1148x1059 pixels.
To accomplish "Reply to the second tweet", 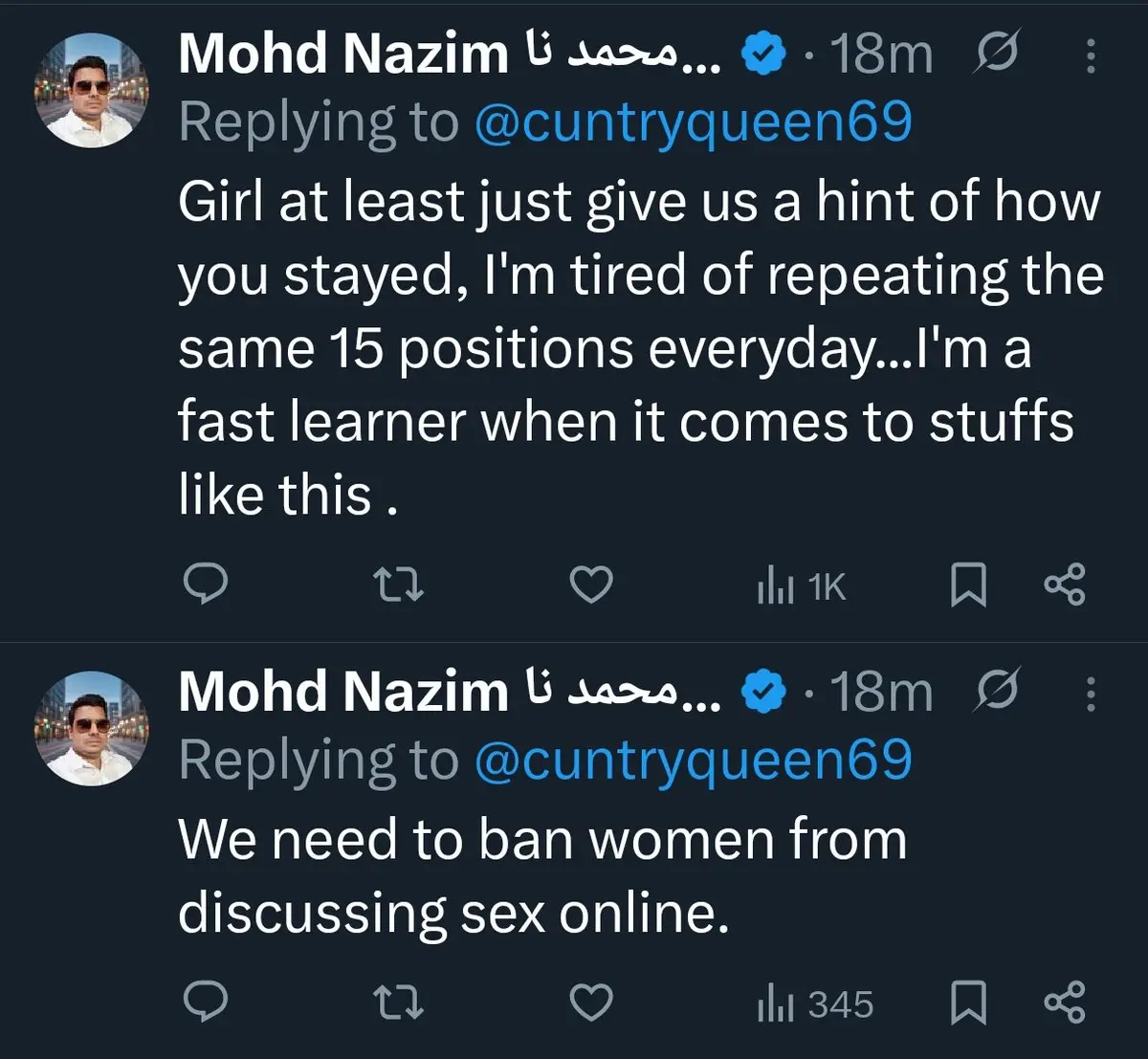I will (x=205, y=1003).
